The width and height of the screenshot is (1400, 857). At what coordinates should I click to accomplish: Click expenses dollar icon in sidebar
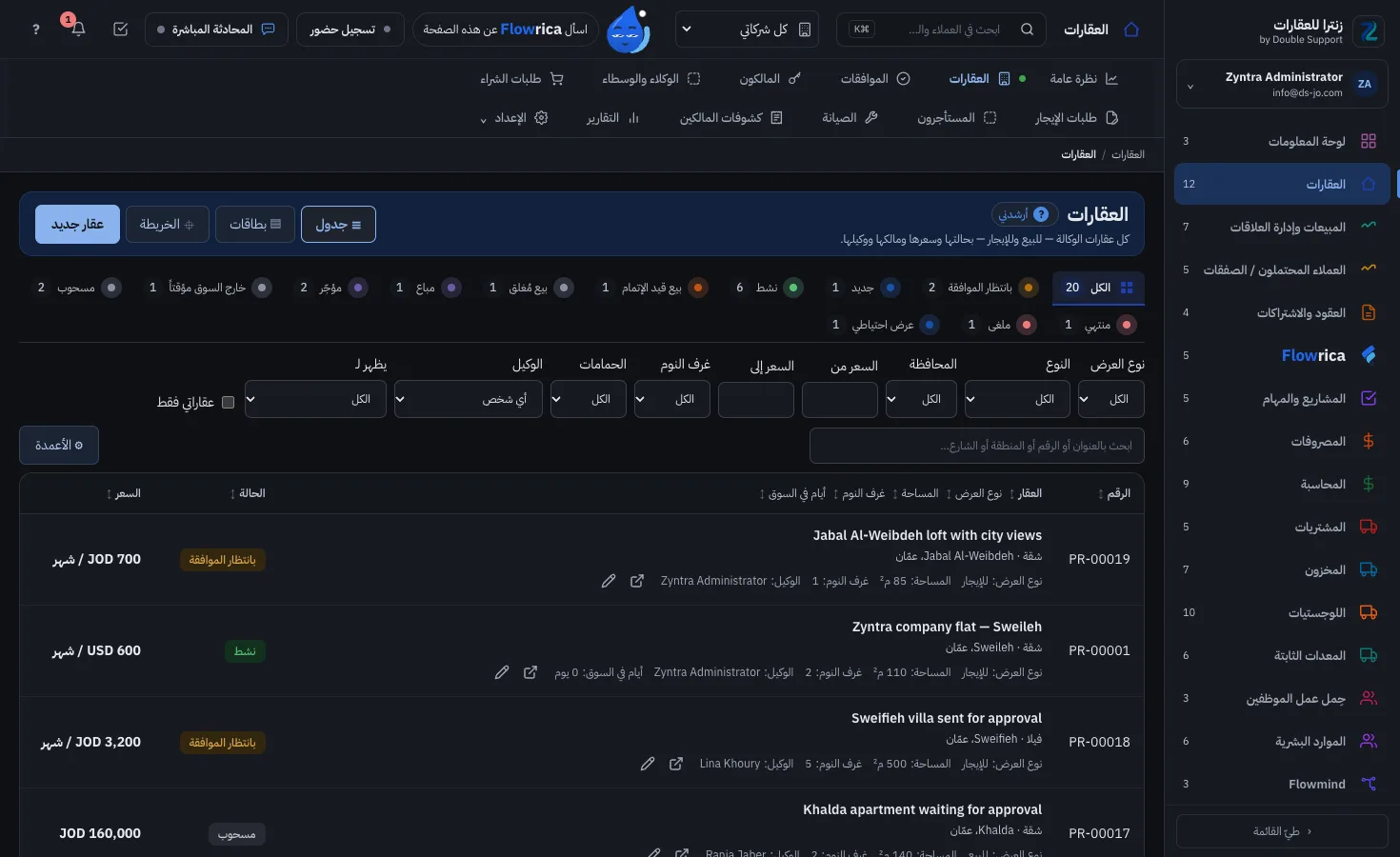tap(1369, 441)
